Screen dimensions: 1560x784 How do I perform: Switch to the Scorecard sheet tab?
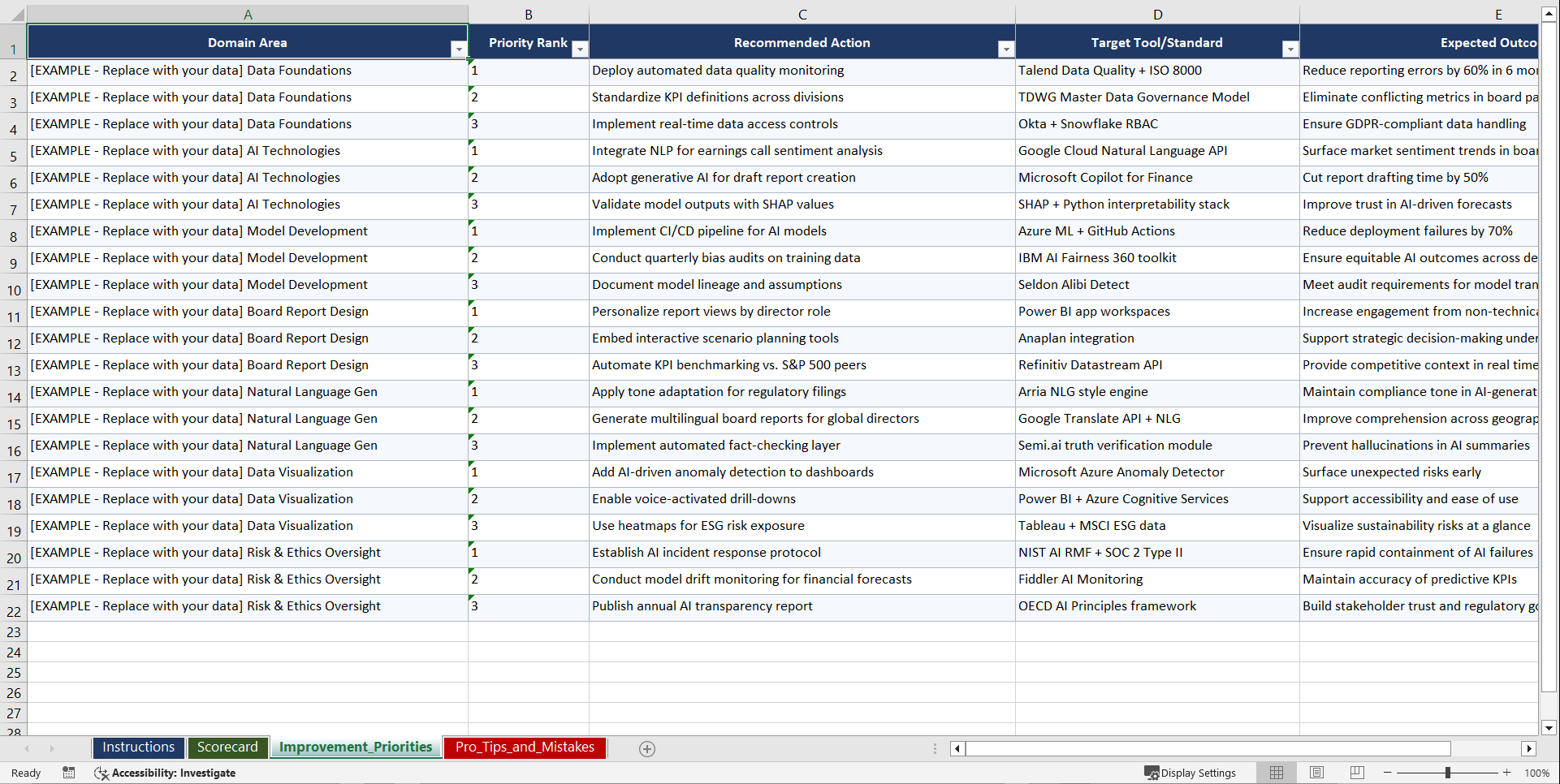[228, 747]
